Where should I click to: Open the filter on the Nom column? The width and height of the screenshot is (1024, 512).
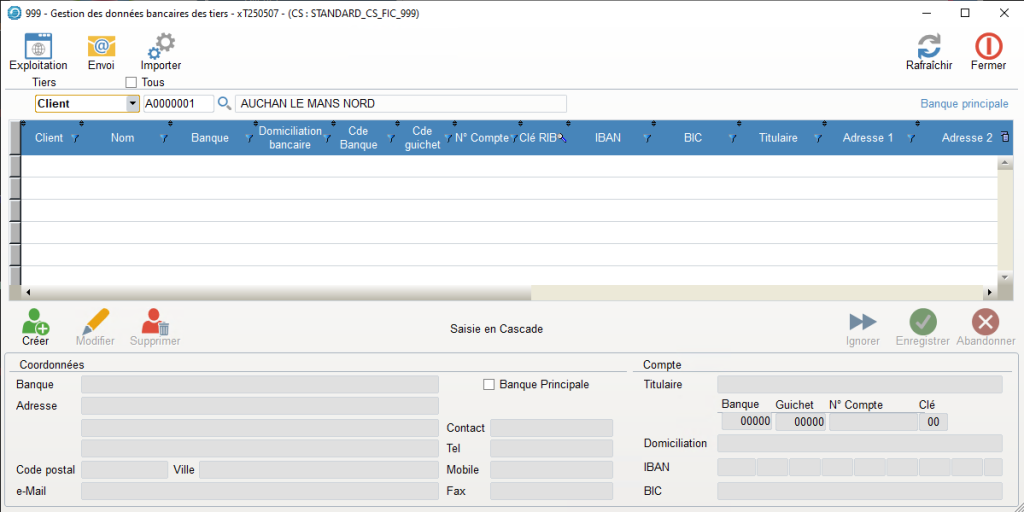coord(163,139)
